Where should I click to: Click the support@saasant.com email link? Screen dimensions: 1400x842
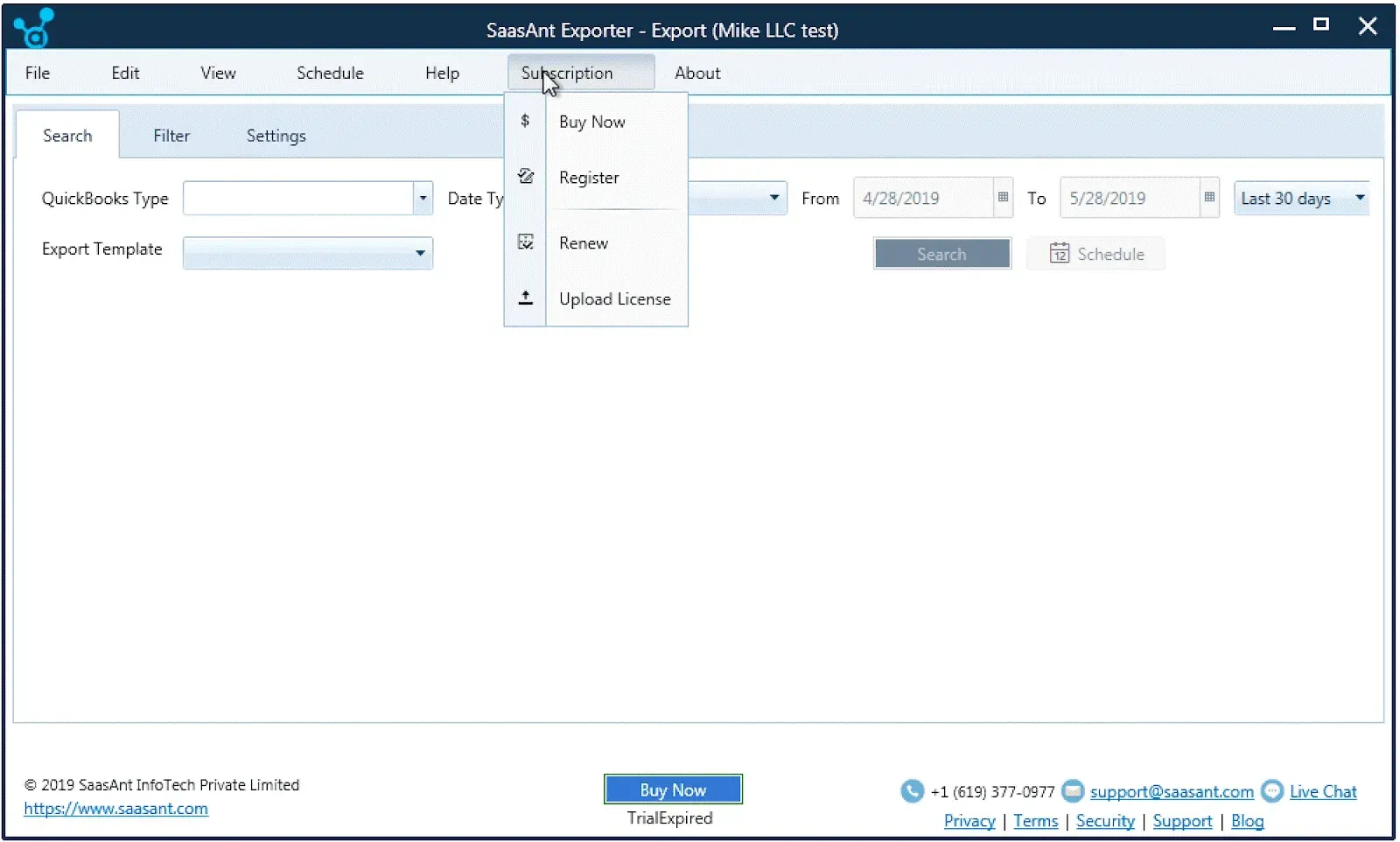coord(1172,791)
